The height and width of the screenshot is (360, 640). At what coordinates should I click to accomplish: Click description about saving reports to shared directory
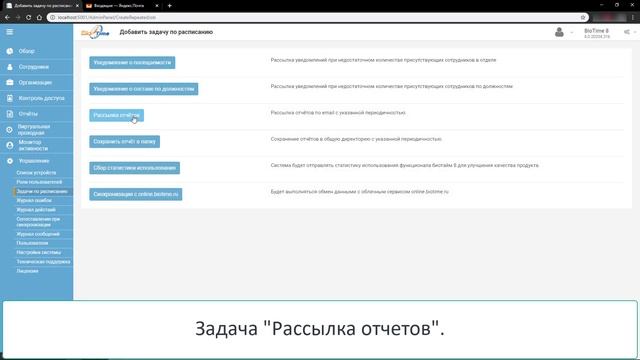click(356, 139)
